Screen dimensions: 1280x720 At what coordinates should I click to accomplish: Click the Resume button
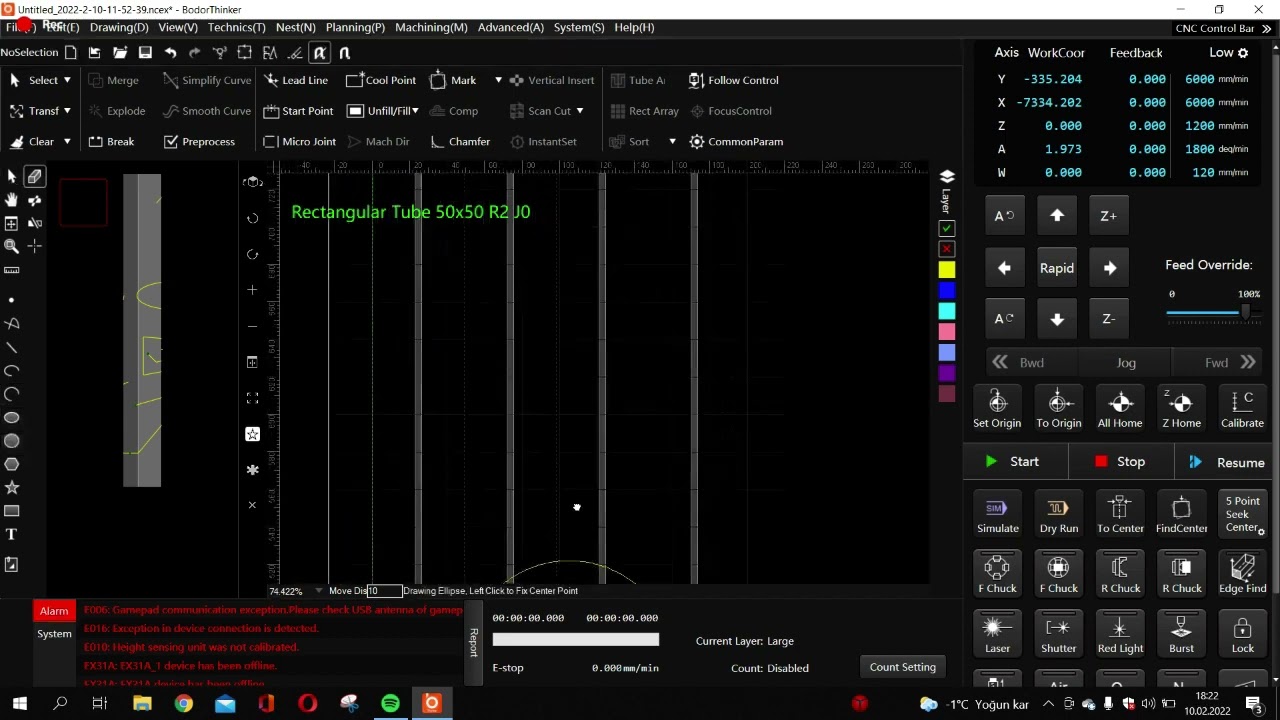[x=1228, y=462]
